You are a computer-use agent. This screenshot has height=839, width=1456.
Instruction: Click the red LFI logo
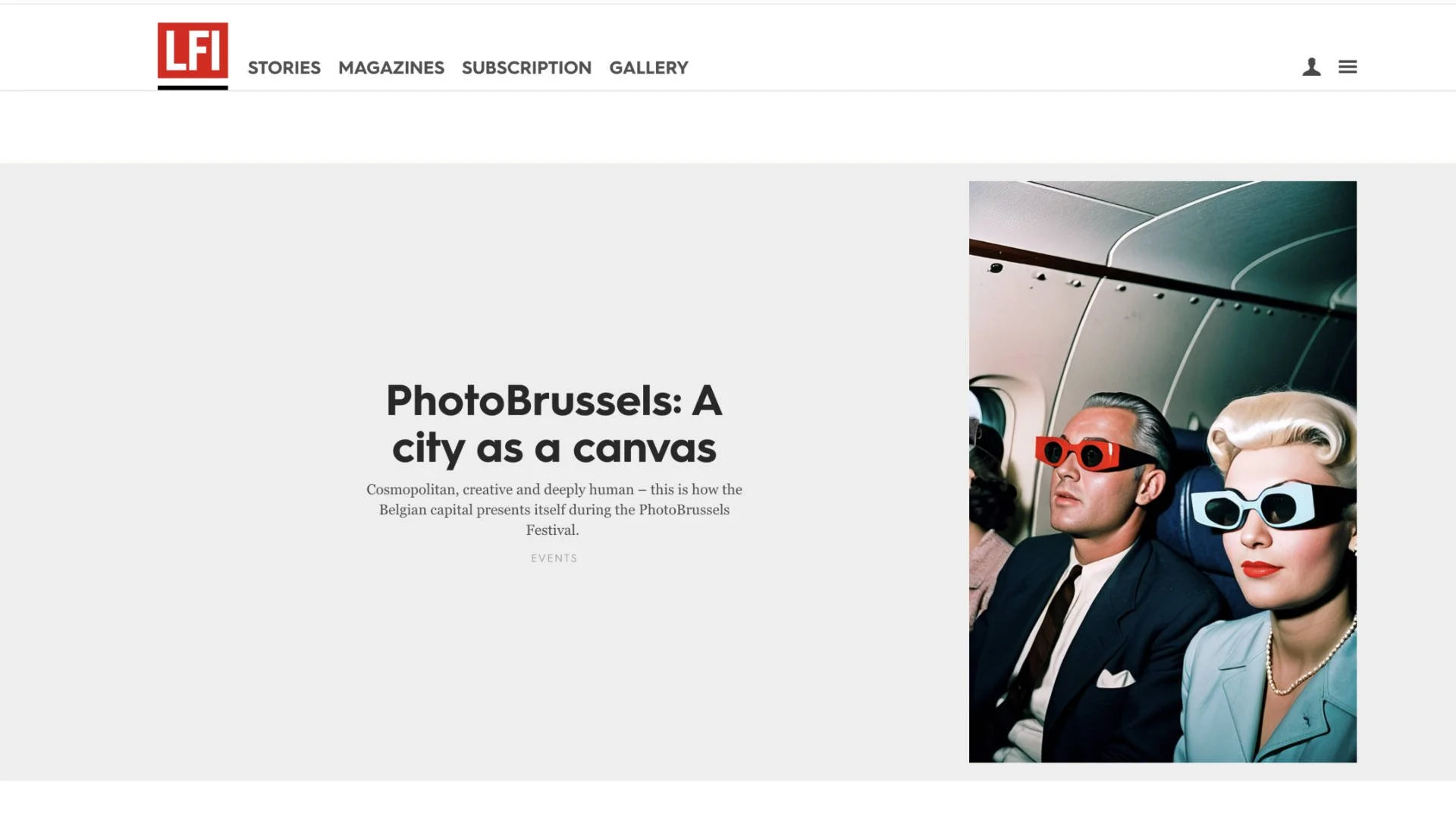(x=193, y=50)
